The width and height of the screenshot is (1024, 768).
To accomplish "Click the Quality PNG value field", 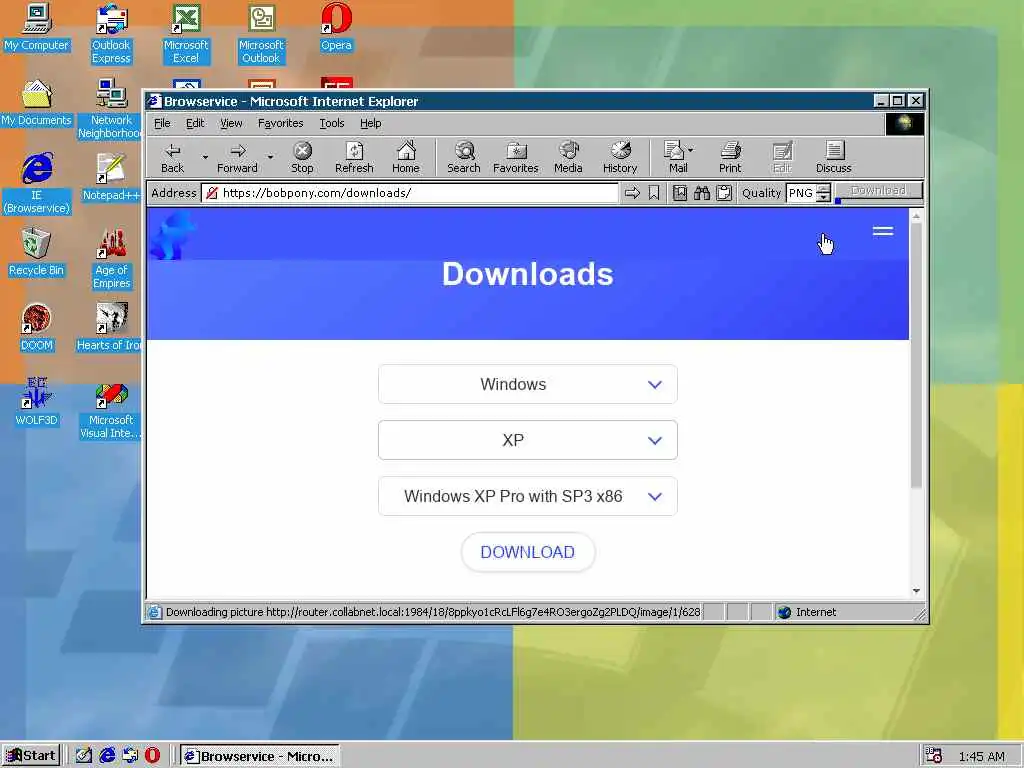I will 801,193.
